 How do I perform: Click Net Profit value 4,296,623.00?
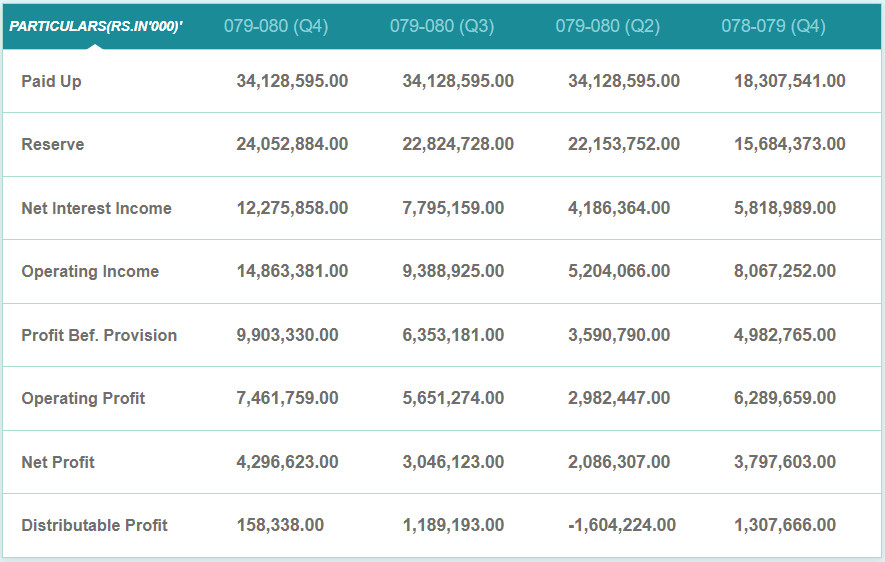pos(288,462)
